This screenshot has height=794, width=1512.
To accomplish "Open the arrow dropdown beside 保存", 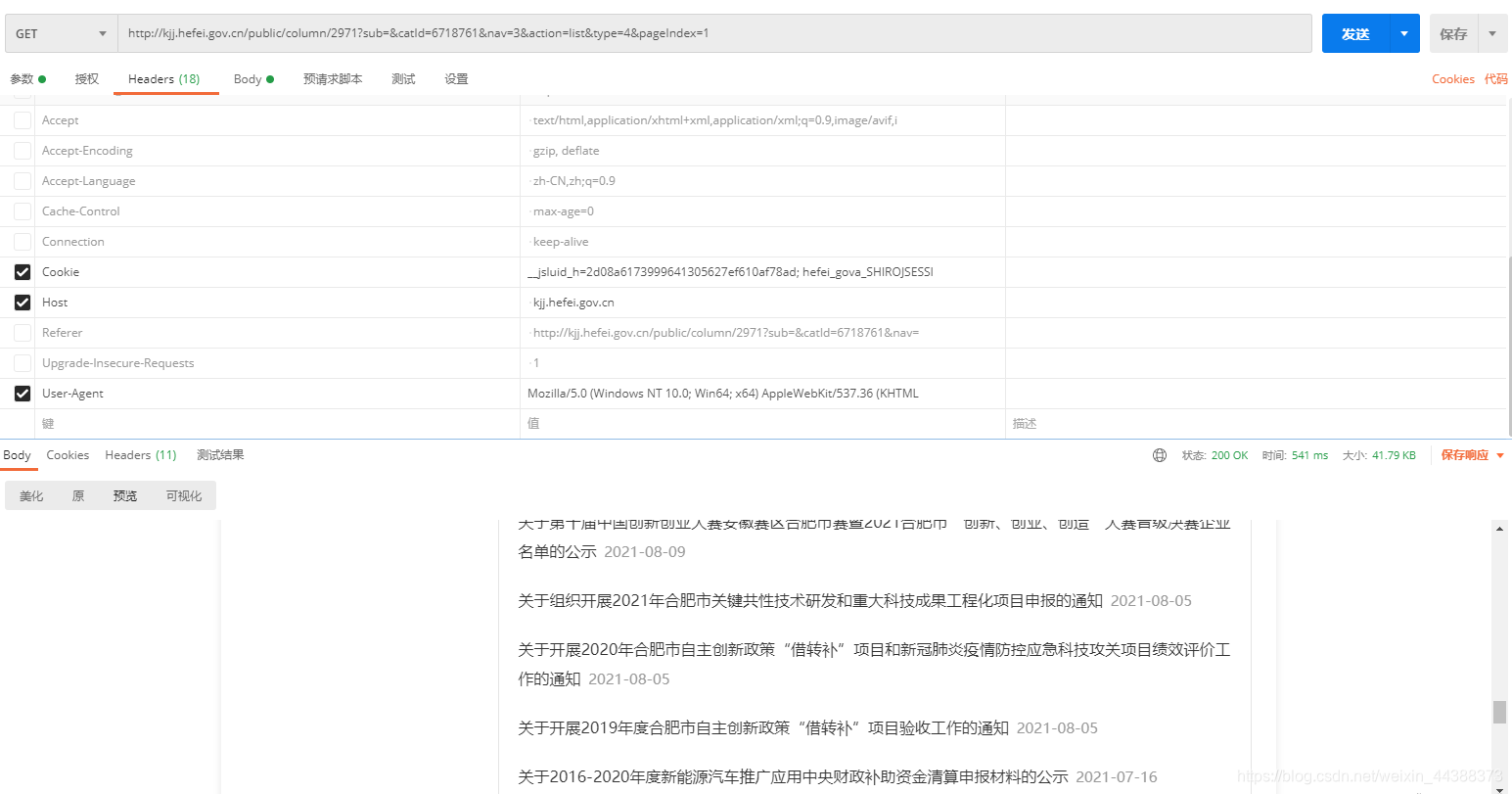I will point(1492,33).
